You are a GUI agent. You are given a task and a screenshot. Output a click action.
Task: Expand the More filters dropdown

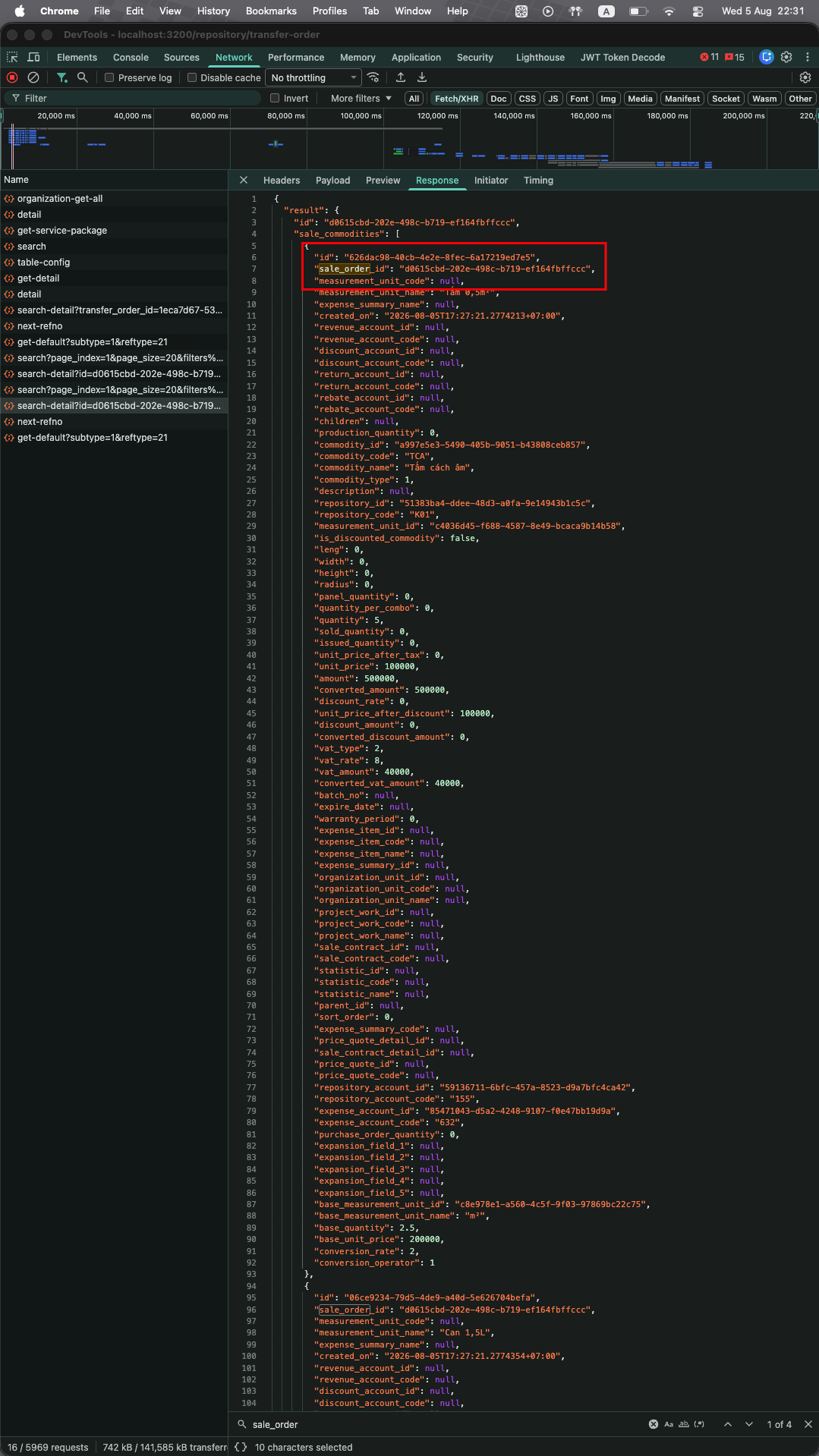361,98
